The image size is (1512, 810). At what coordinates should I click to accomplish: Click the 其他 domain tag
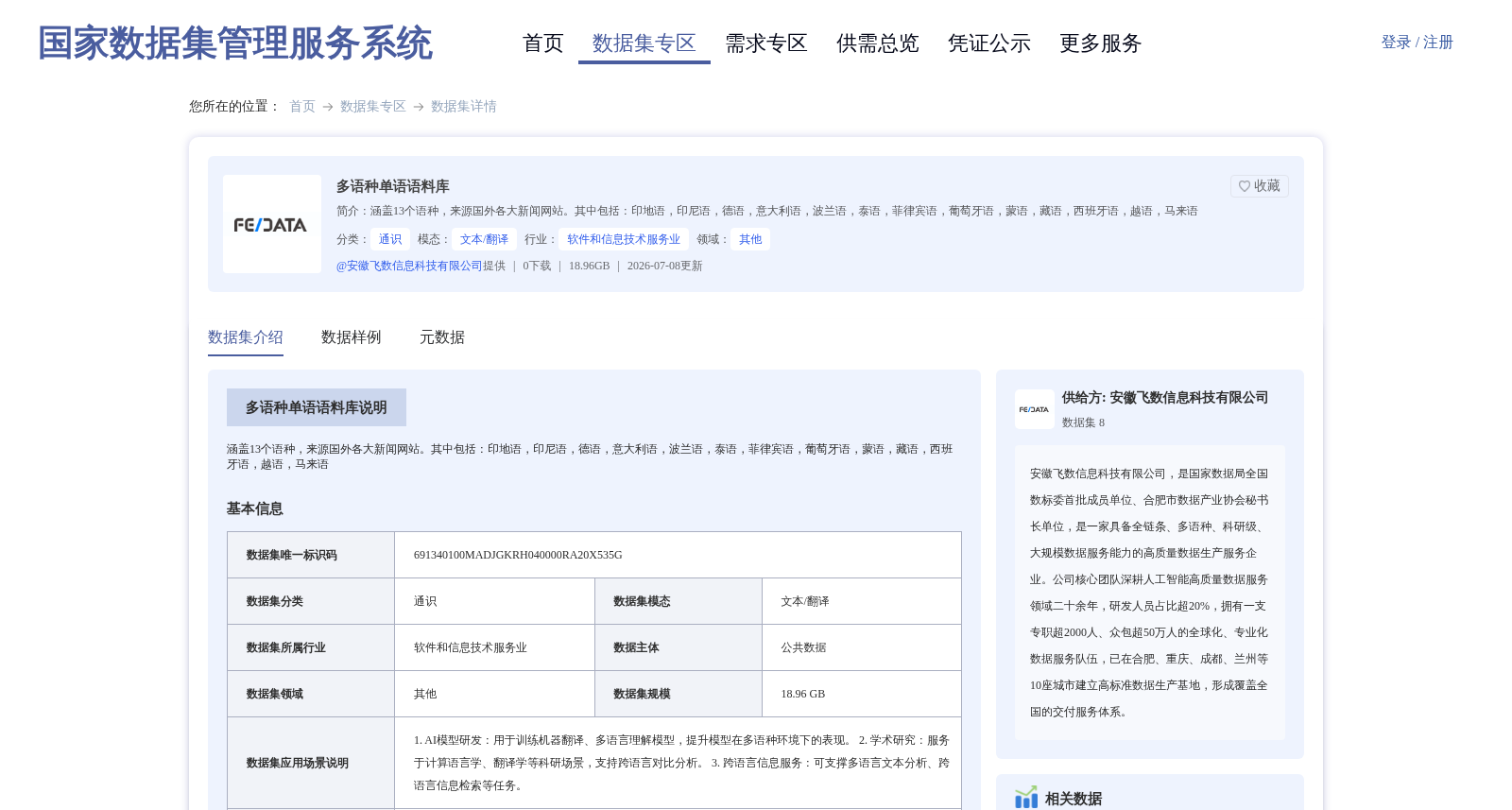pos(750,239)
